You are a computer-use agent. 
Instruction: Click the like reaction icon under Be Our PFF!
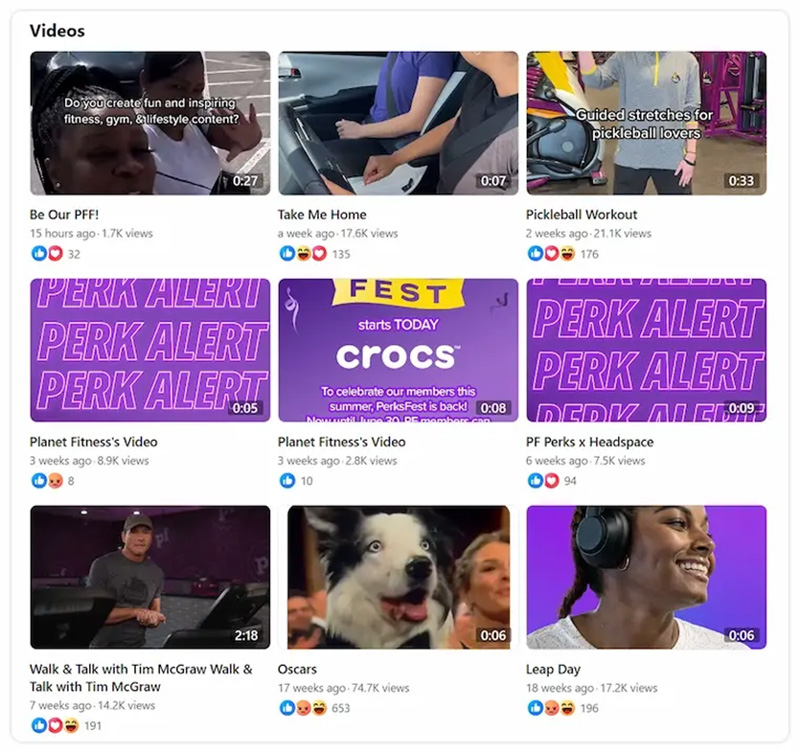[39, 253]
